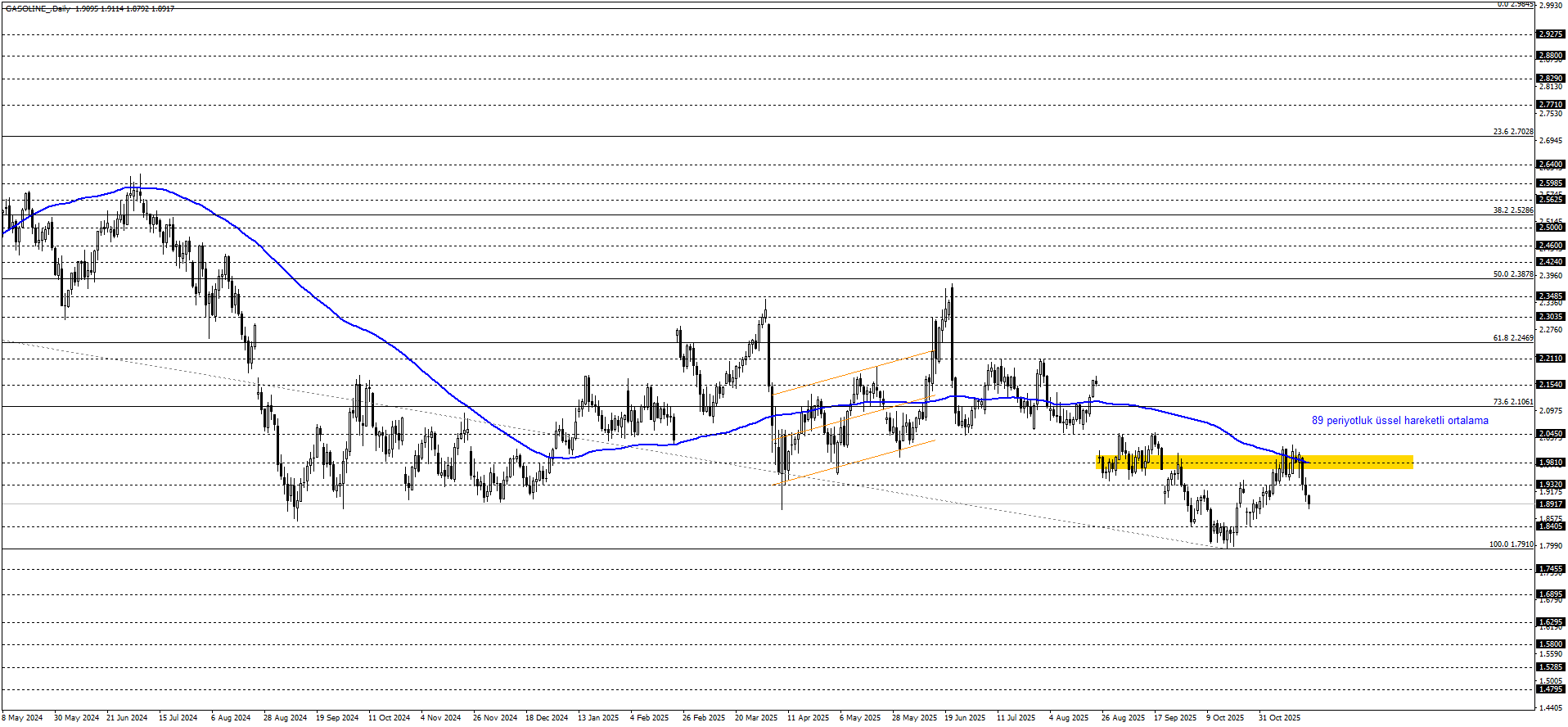Click the 1.6295 price level tag
Viewport: 1568px width, 727px height.
pos(1551,622)
